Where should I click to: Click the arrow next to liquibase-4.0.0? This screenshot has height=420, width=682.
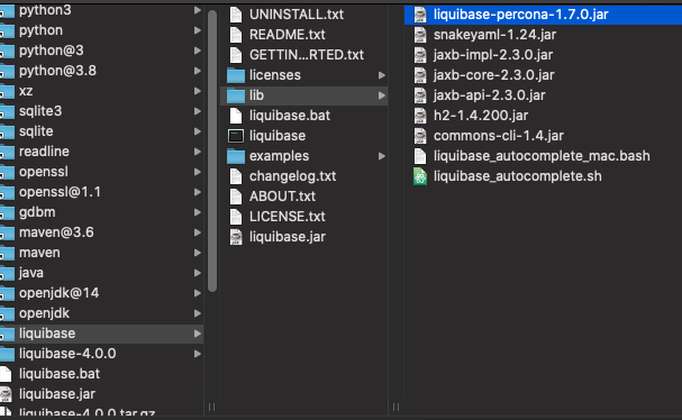(197, 353)
